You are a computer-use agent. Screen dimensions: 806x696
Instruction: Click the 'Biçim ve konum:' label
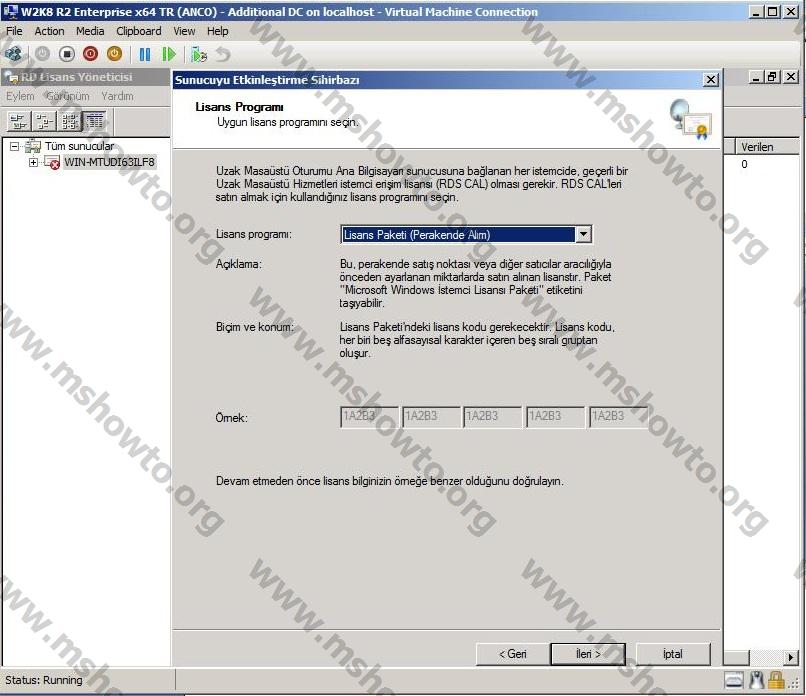coord(255,327)
